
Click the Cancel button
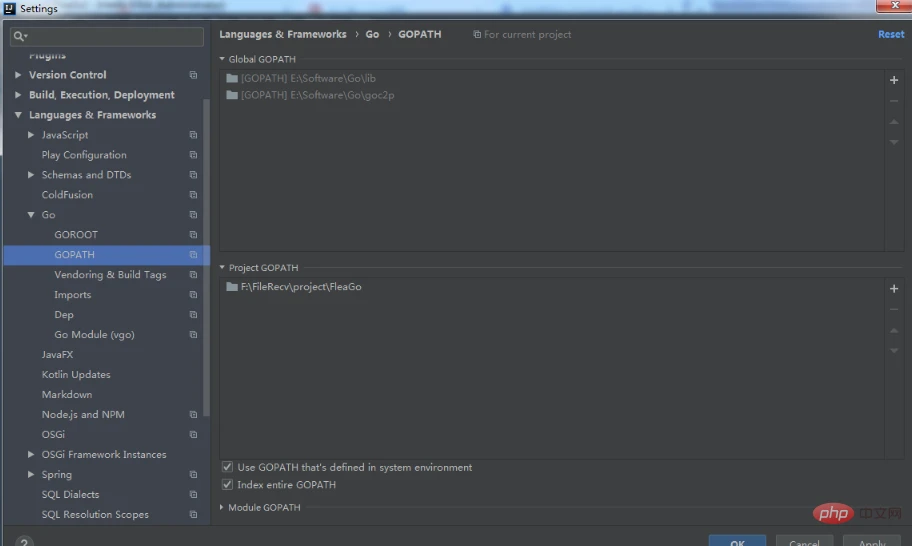804,541
